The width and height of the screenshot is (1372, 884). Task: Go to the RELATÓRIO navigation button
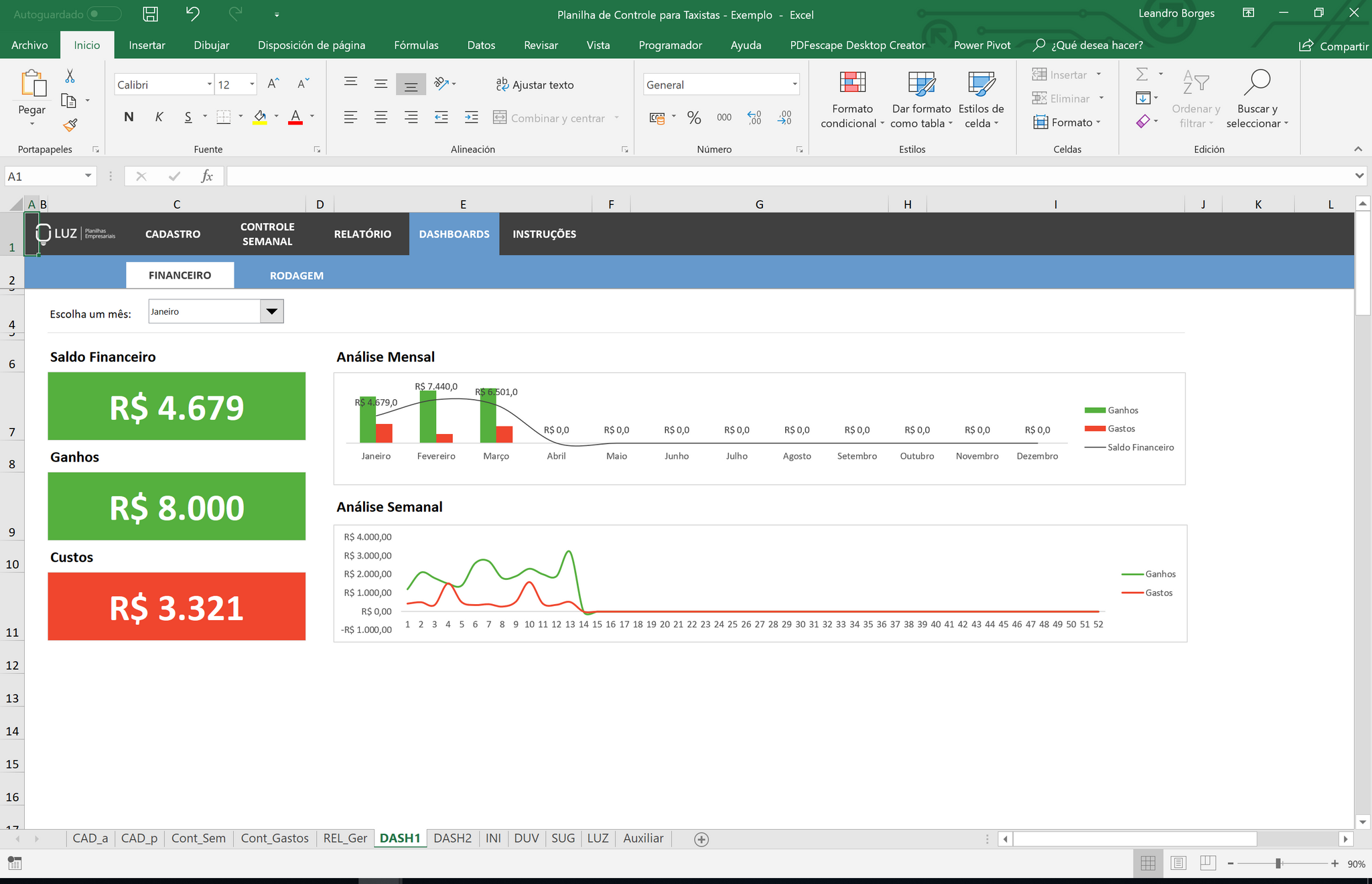coord(362,234)
